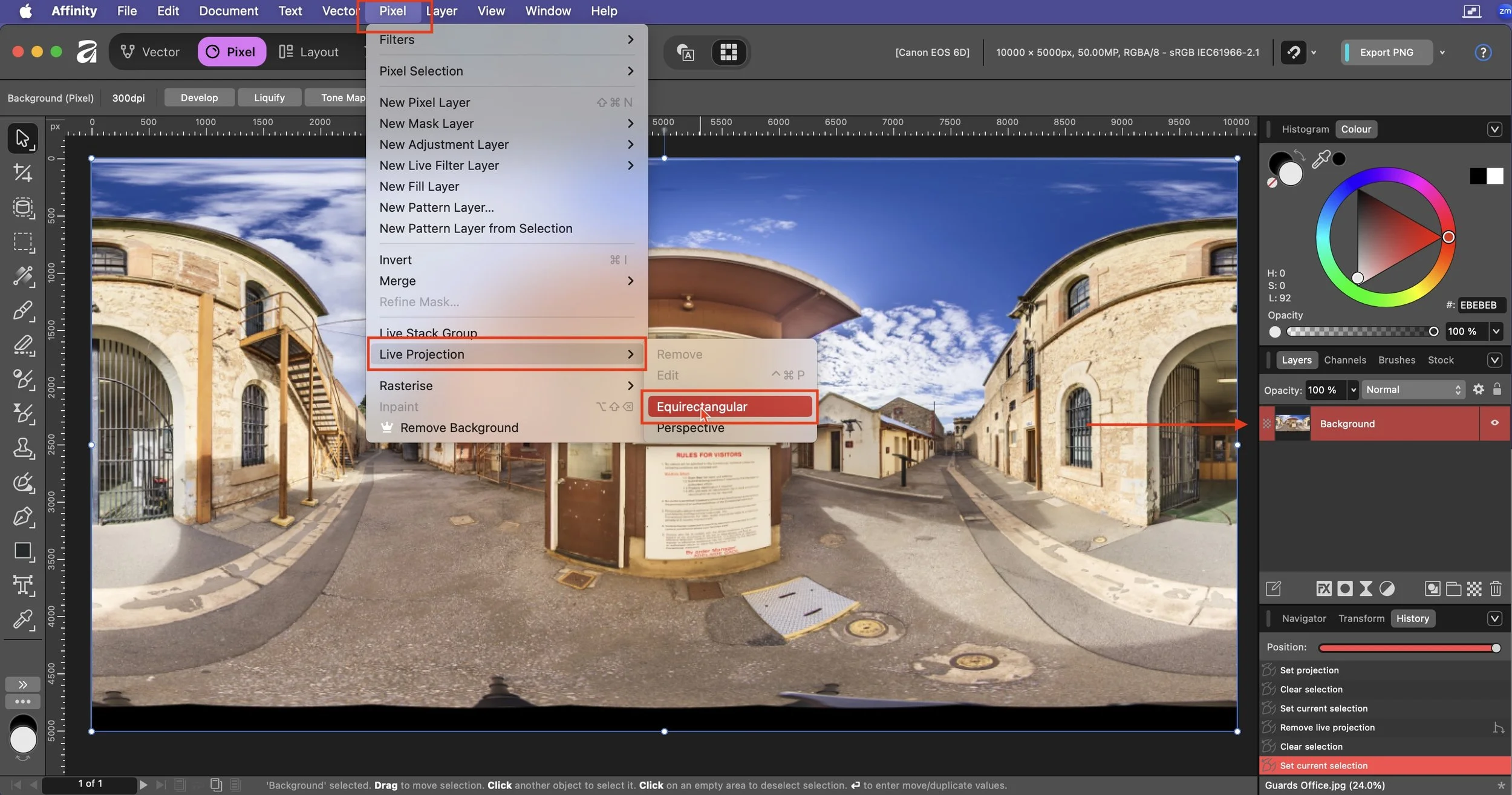Open the Normal blend mode dropdown

point(1413,390)
